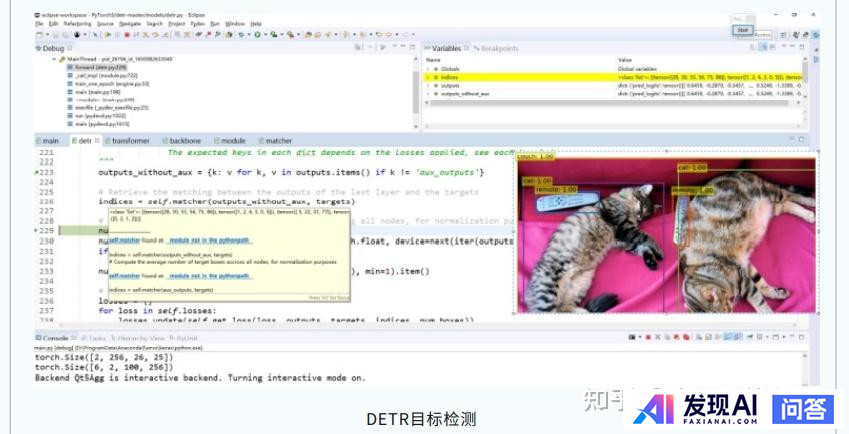Maximize the editor area
This screenshot has height=434, width=849.
coord(802,140)
